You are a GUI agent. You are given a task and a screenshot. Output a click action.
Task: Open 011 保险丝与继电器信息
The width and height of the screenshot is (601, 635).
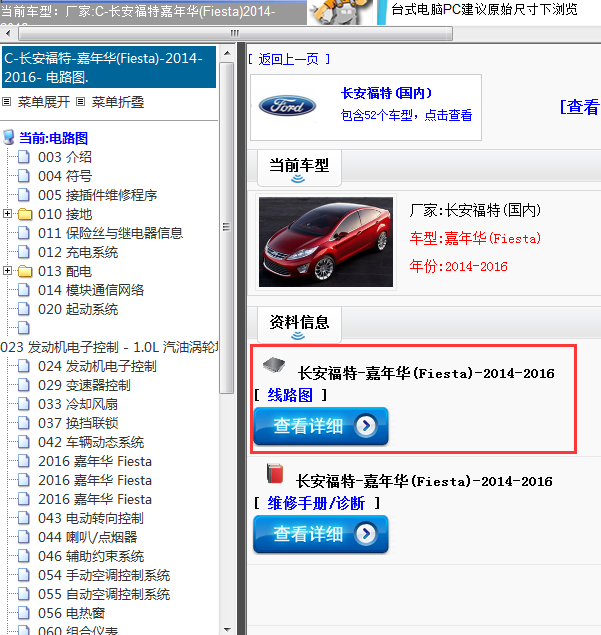tap(111, 233)
